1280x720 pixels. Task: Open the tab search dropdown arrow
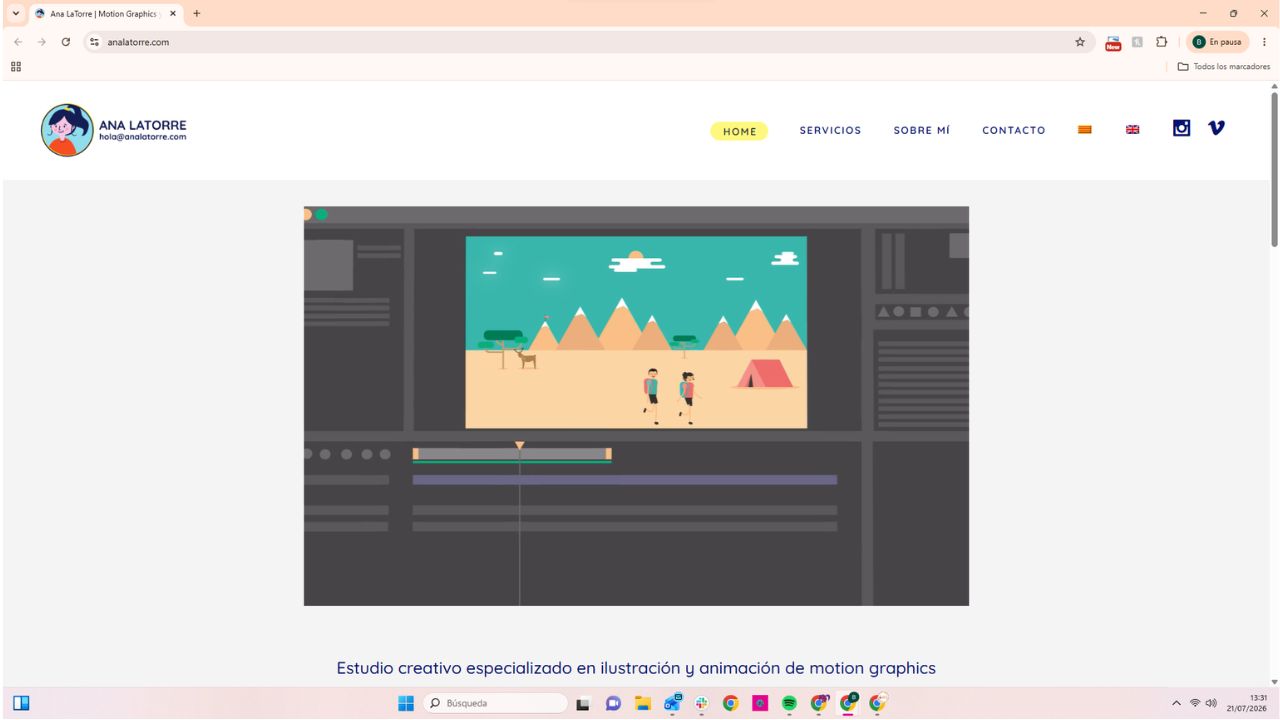click(15, 13)
